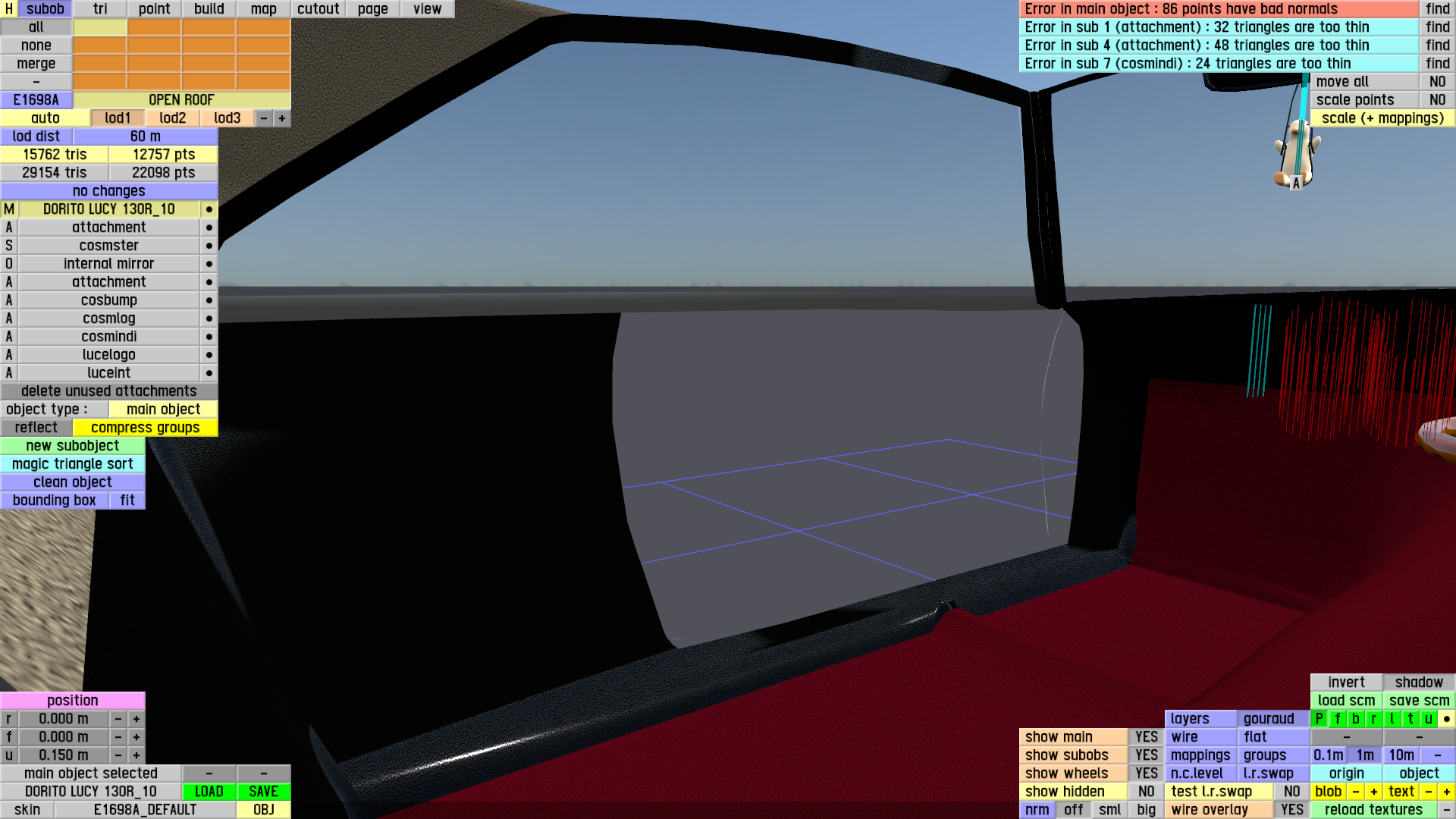
Task: Open the skin E1698A_DEFAULT selector
Action: coord(145,810)
